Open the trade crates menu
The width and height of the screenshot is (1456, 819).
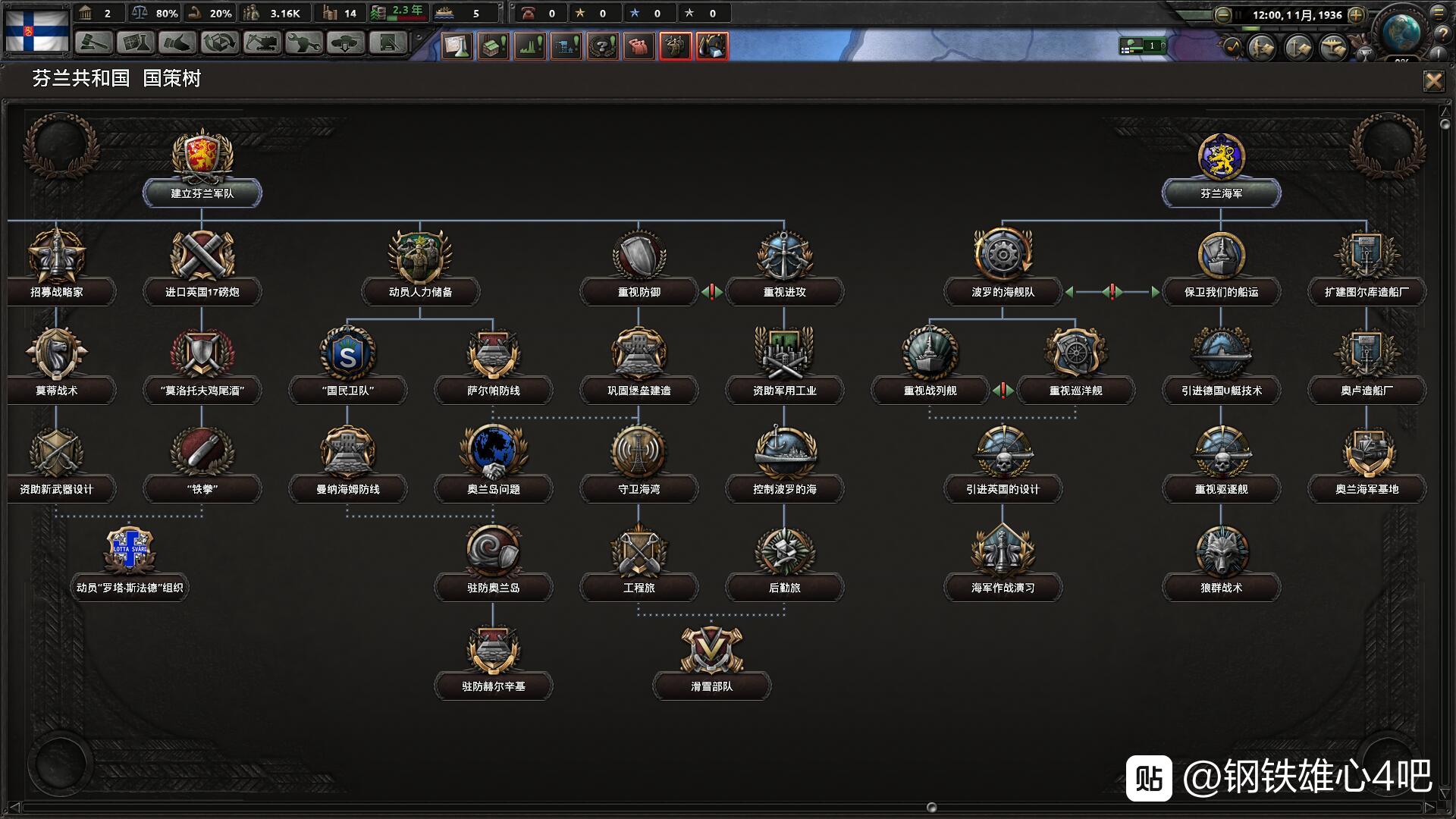pyautogui.click(x=220, y=43)
